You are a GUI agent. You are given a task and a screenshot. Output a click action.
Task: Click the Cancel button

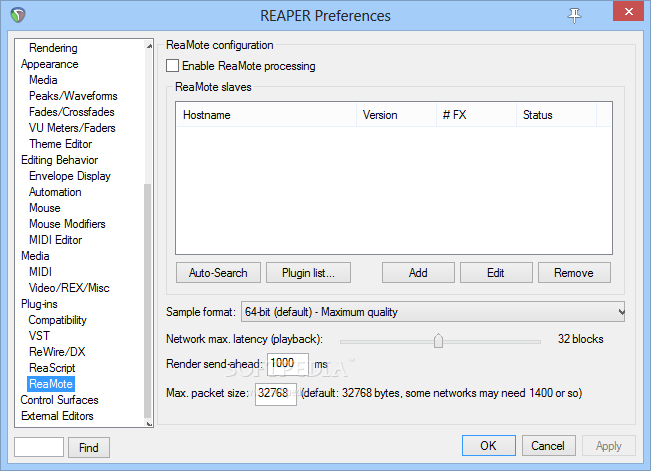pyautogui.click(x=548, y=446)
